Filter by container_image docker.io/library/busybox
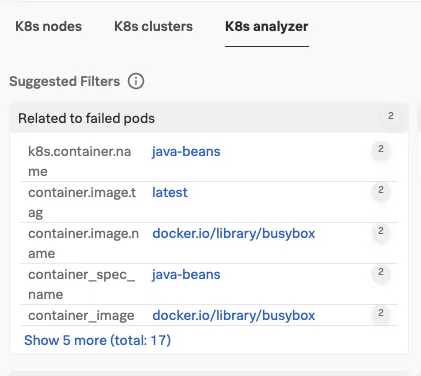 tap(234, 316)
